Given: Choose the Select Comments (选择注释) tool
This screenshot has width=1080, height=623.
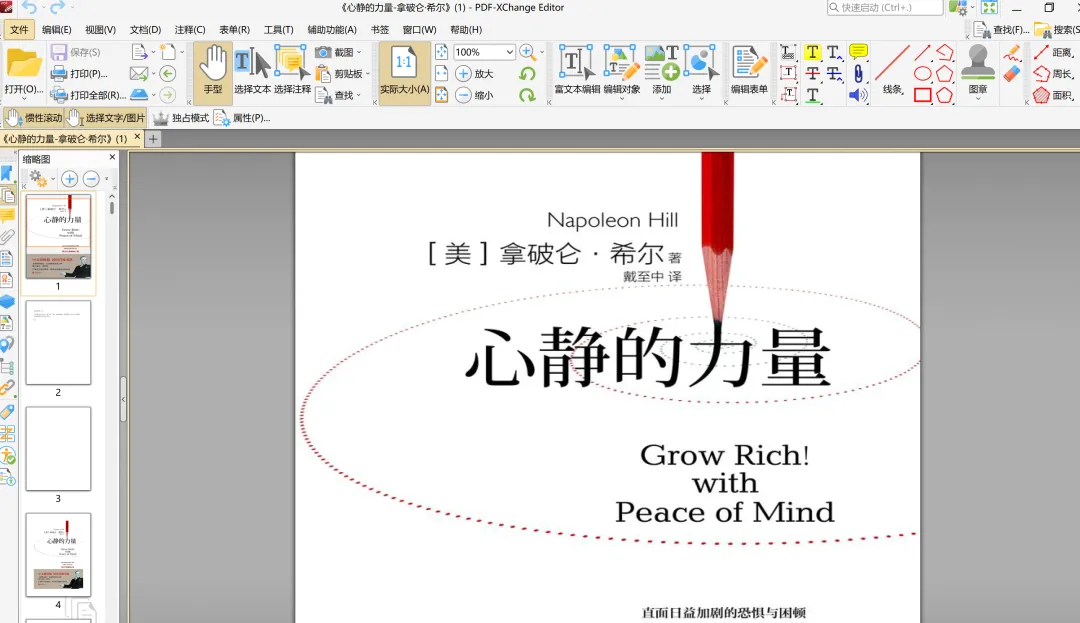Looking at the screenshot, I should (292, 72).
